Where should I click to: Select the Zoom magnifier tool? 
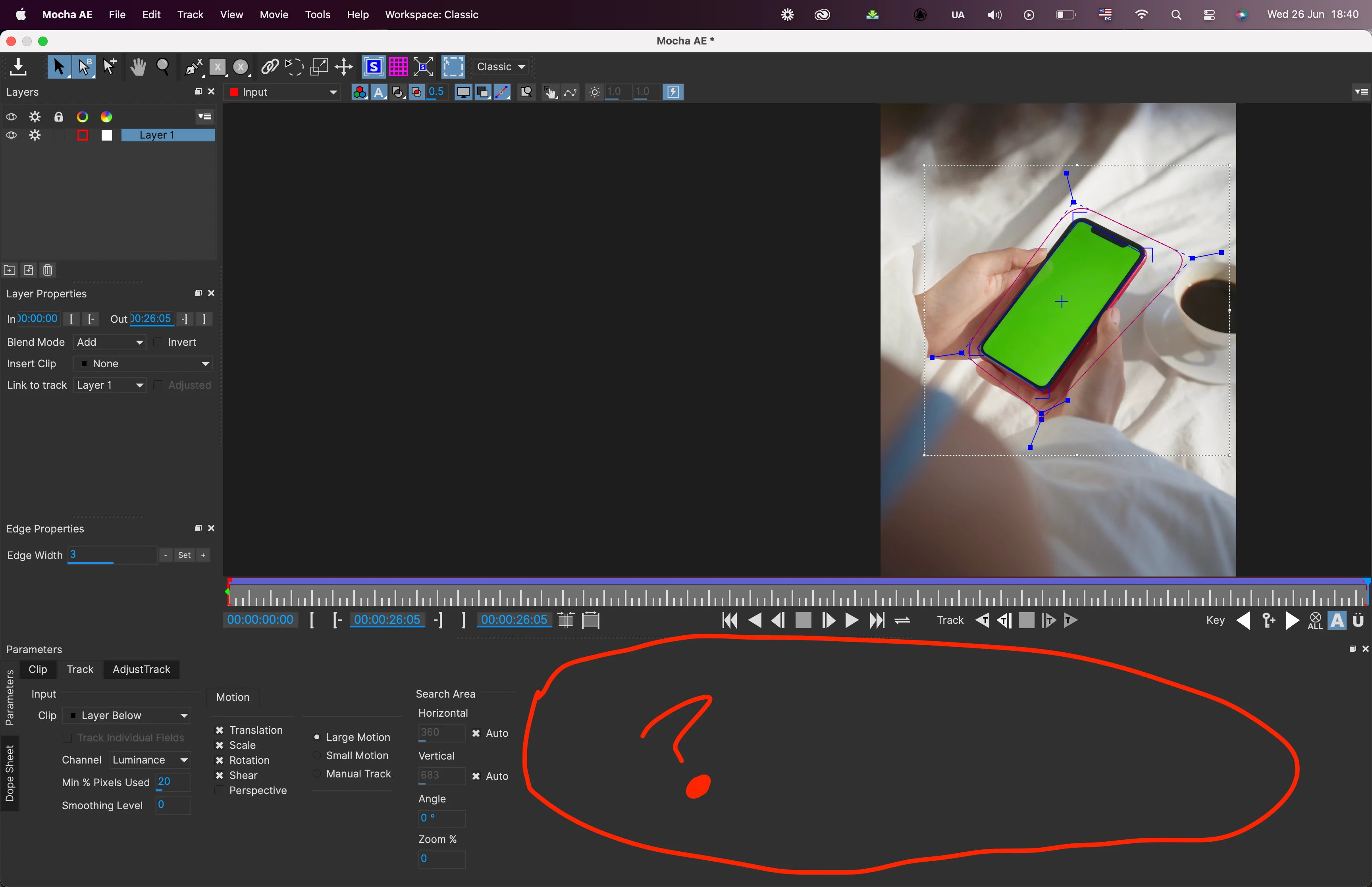click(163, 67)
